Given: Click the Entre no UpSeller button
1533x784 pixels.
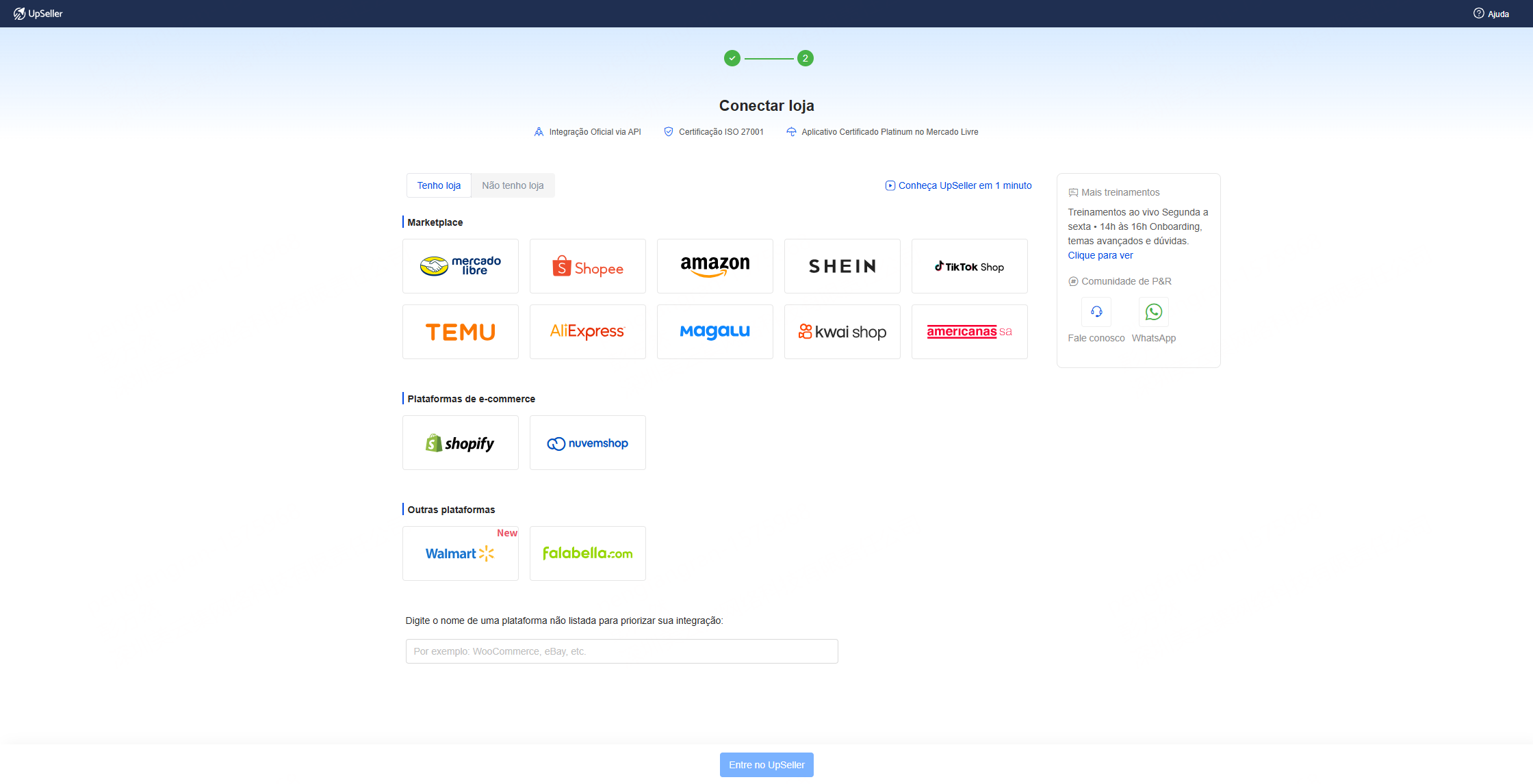Looking at the screenshot, I should click(x=766, y=765).
